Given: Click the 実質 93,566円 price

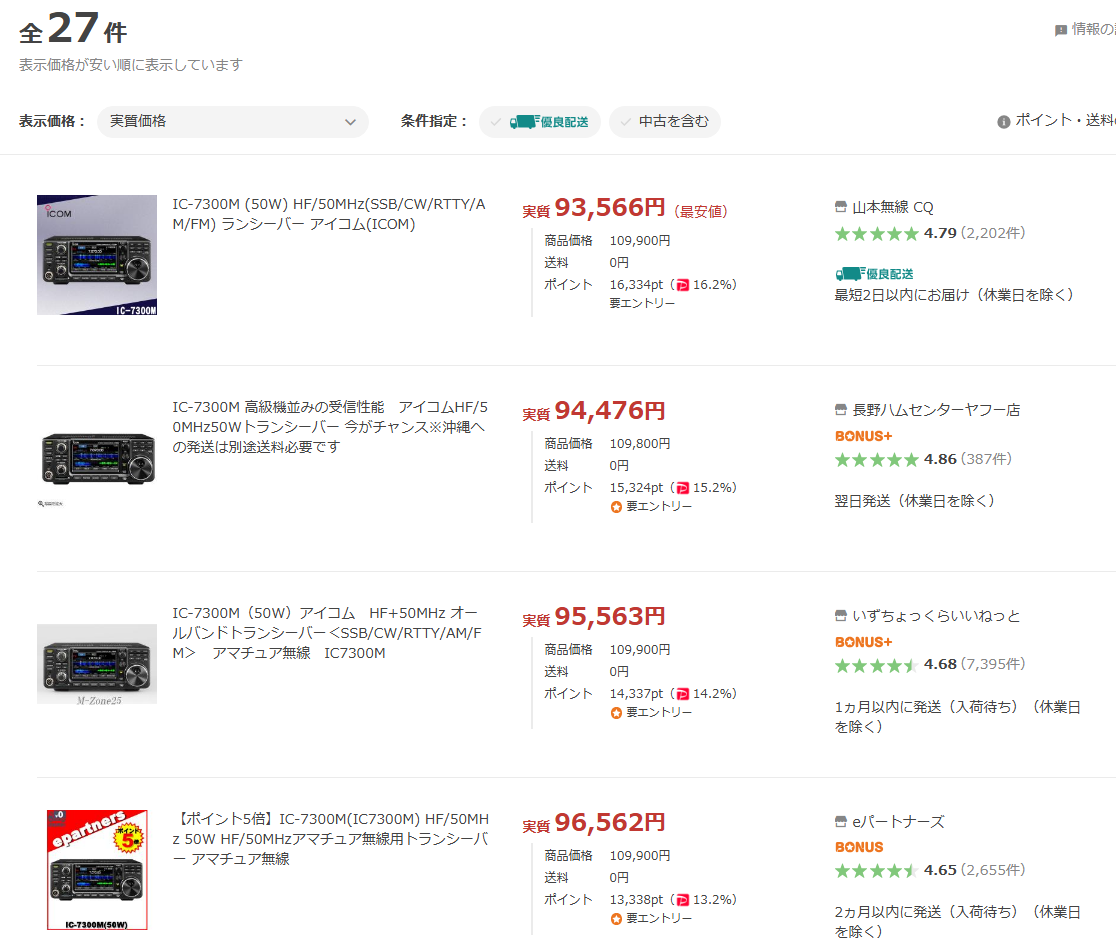Looking at the screenshot, I should click(594, 208).
